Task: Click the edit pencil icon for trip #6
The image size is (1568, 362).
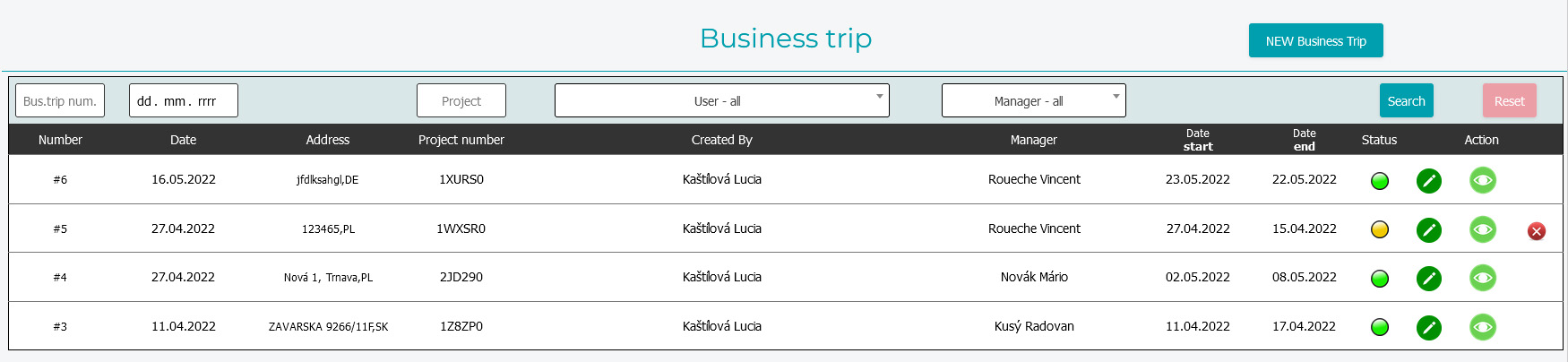Action: tap(1429, 181)
